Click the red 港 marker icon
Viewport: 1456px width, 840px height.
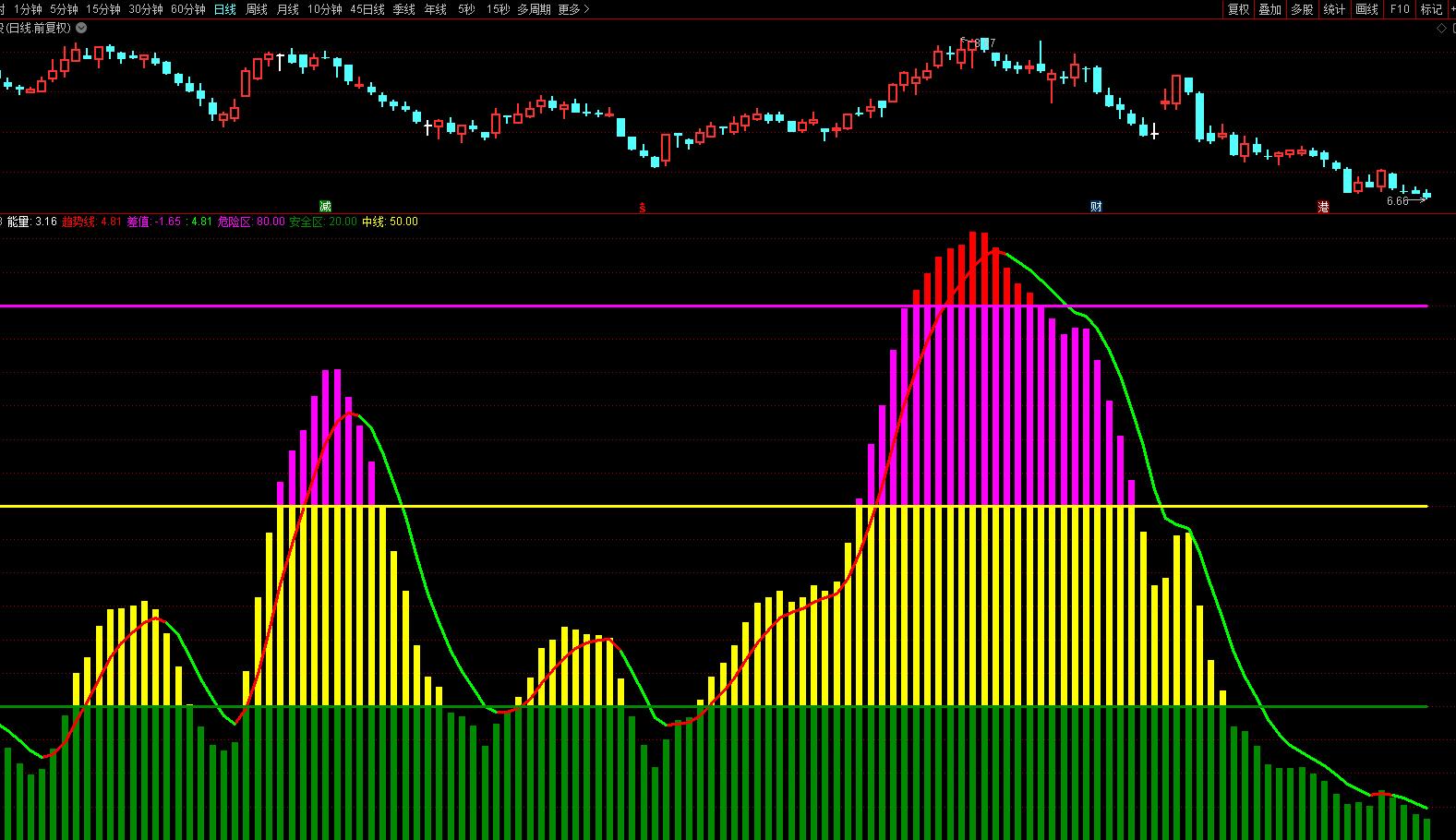click(x=1323, y=208)
